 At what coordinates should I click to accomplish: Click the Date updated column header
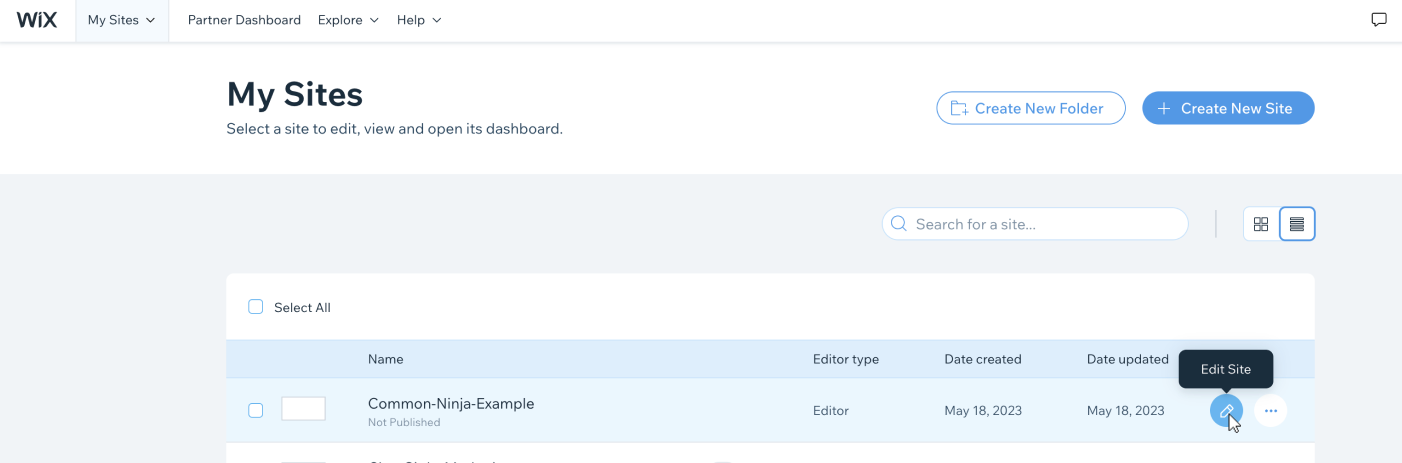(1128, 359)
